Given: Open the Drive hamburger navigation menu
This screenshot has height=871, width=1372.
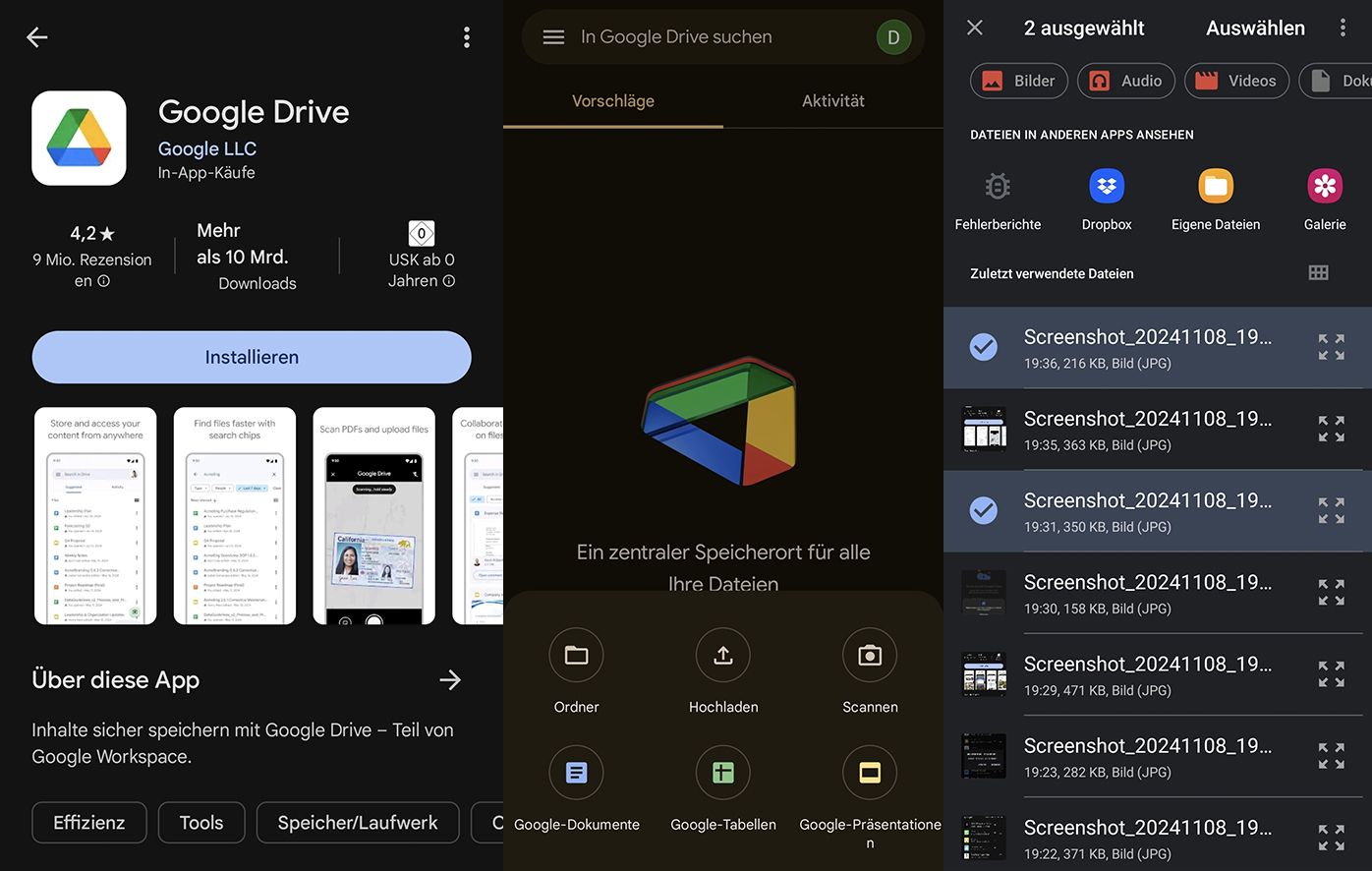Looking at the screenshot, I should tap(553, 37).
